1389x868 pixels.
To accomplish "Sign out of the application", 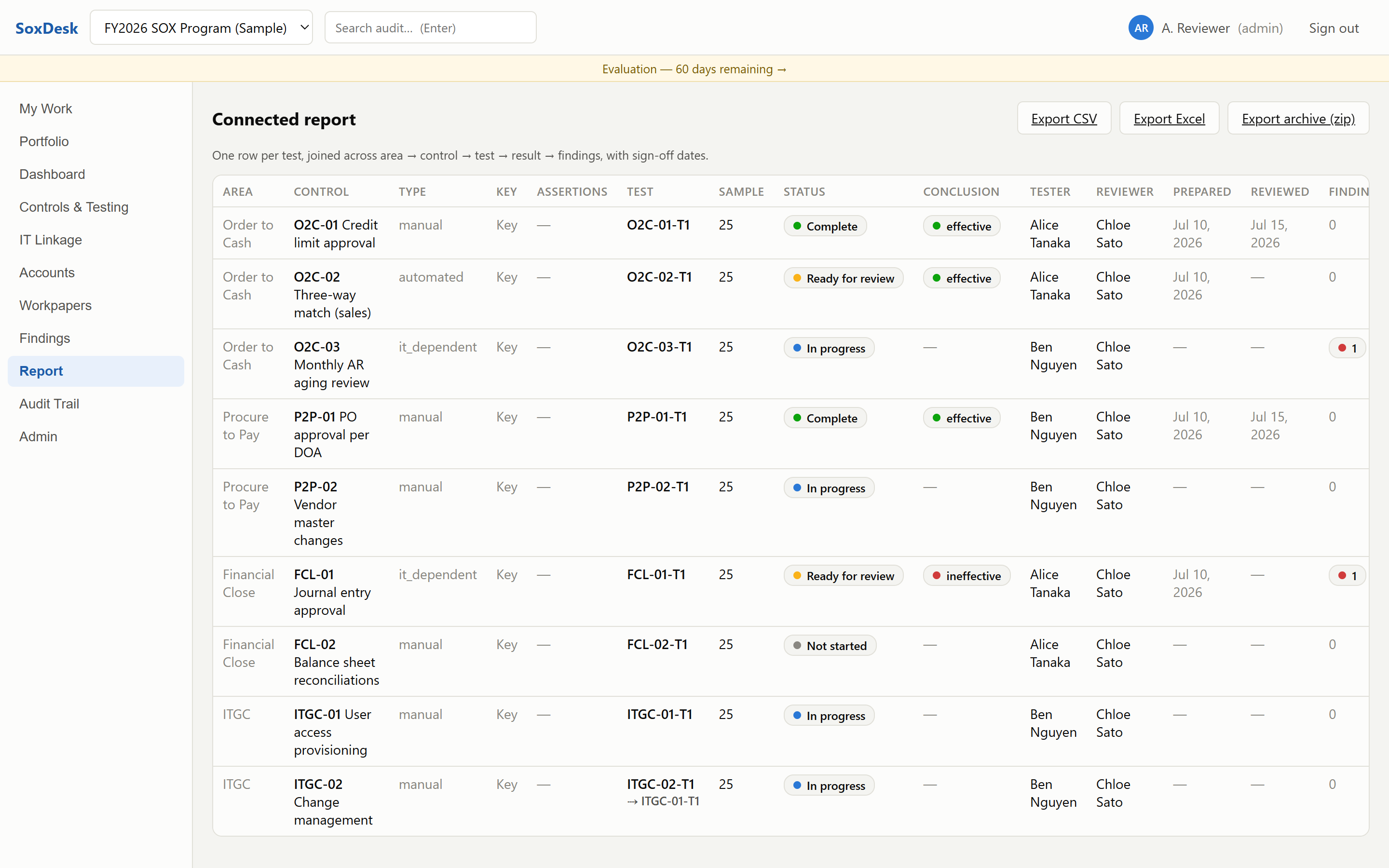I will tap(1334, 27).
